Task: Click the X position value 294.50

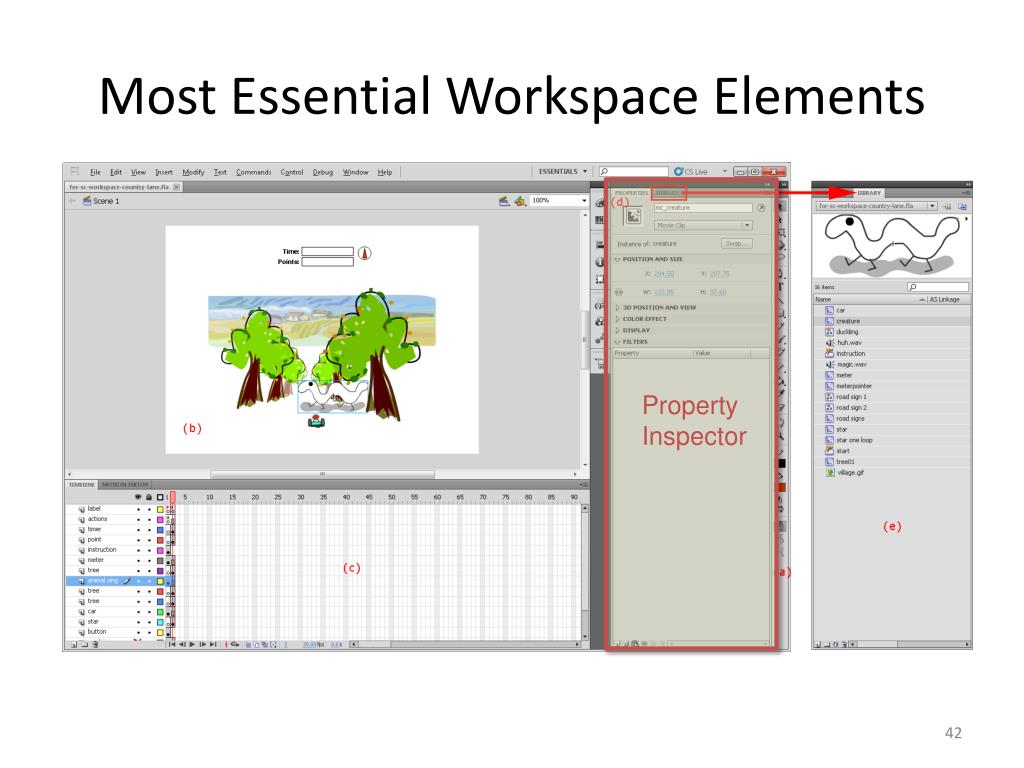Action: (x=664, y=274)
